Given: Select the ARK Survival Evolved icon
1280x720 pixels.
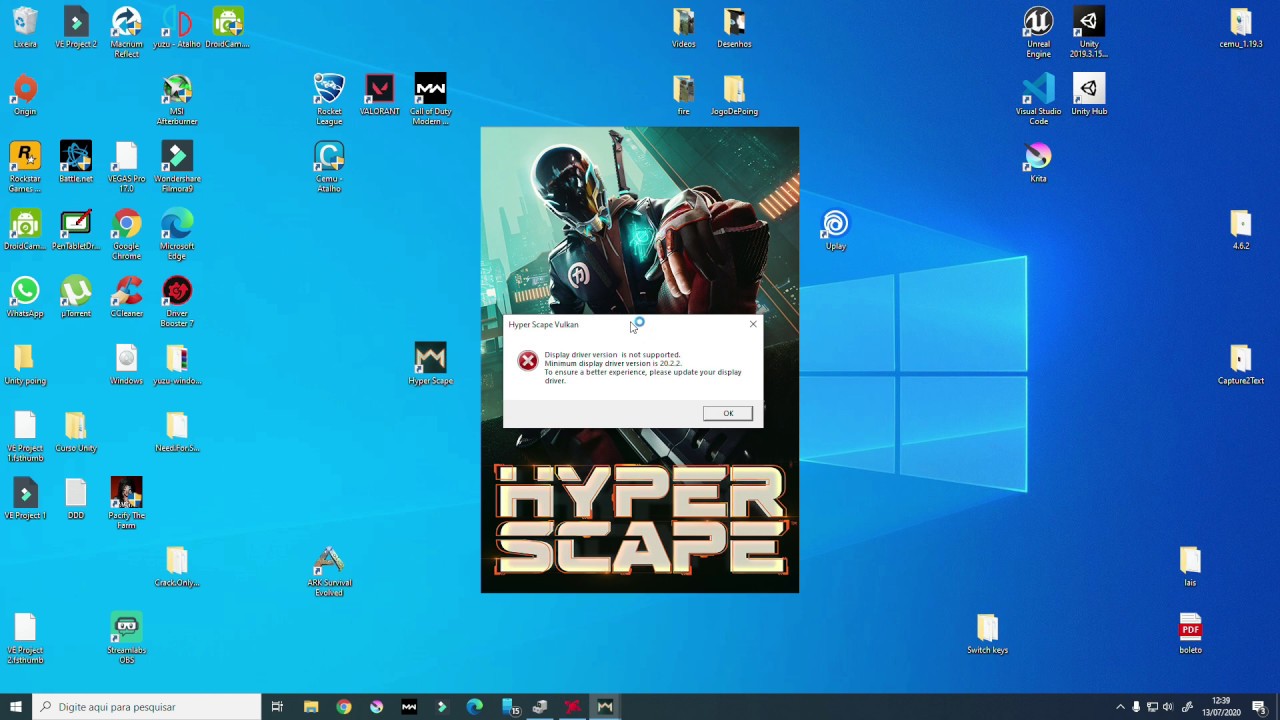Looking at the screenshot, I should 329,572.
